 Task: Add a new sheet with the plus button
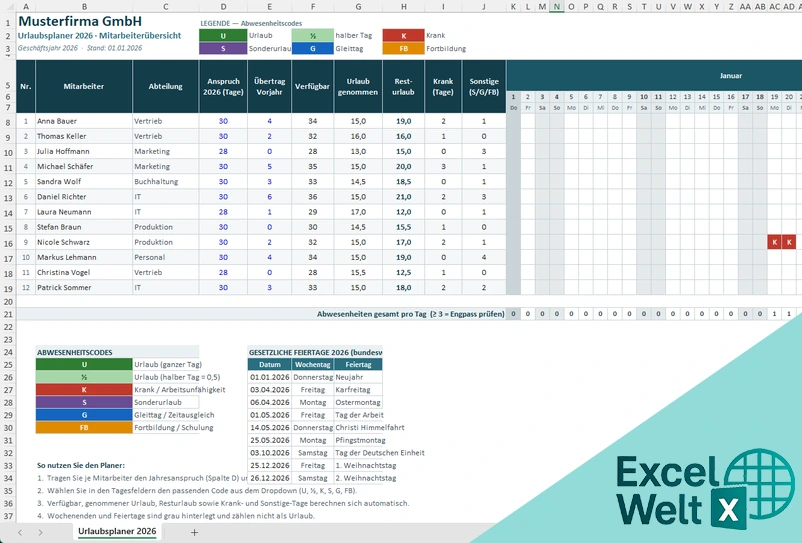click(x=194, y=532)
